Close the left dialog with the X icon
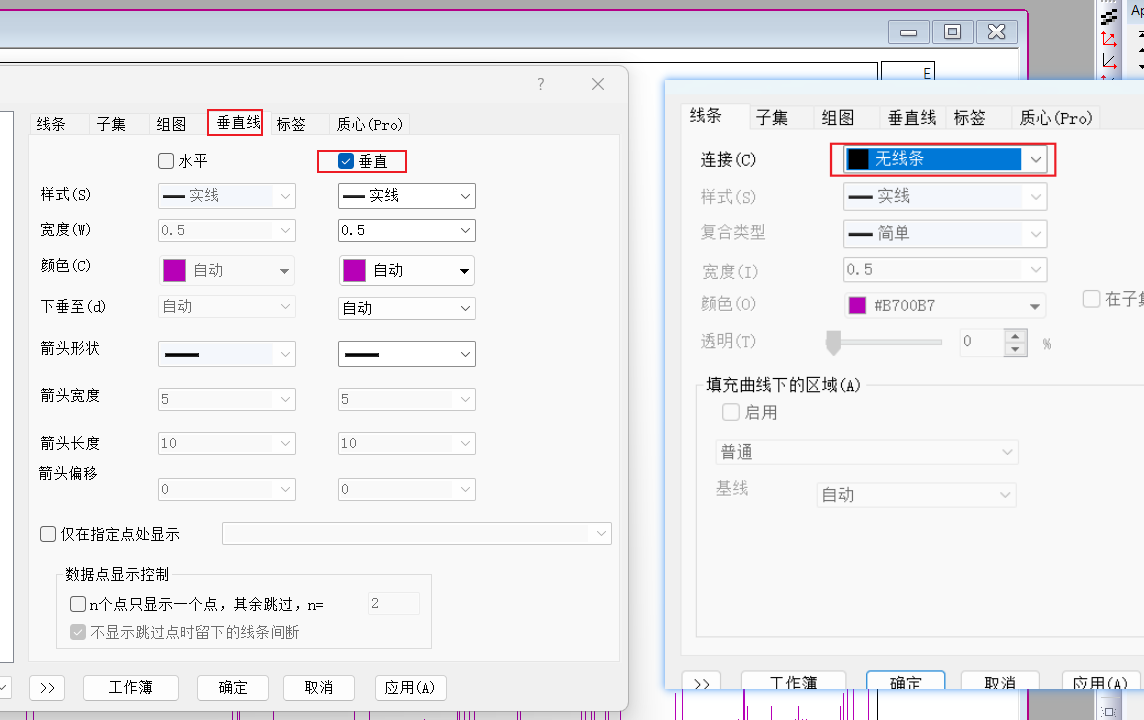This screenshot has height=720, width=1144. click(x=598, y=84)
